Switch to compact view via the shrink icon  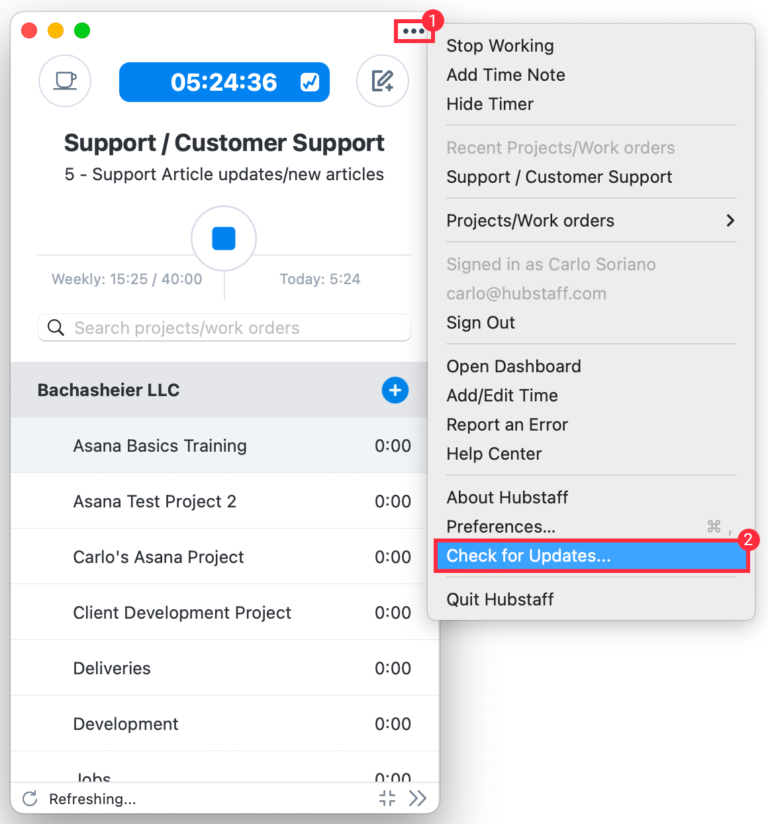click(x=387, y=798)
